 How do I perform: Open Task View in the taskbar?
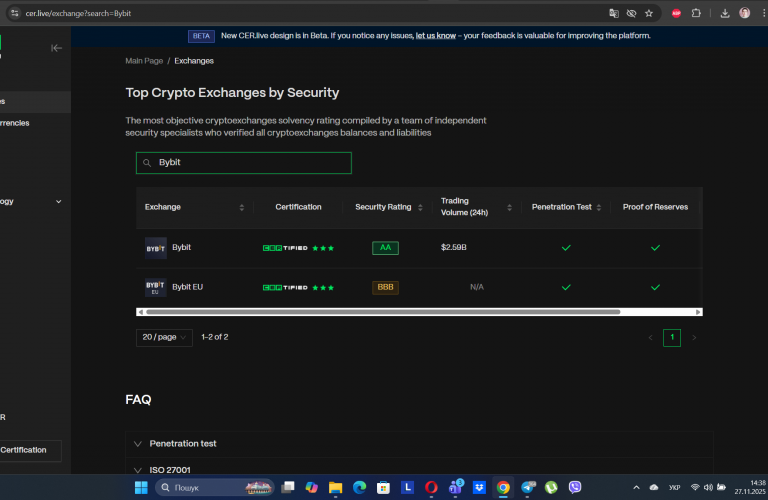tap(288, 487)
